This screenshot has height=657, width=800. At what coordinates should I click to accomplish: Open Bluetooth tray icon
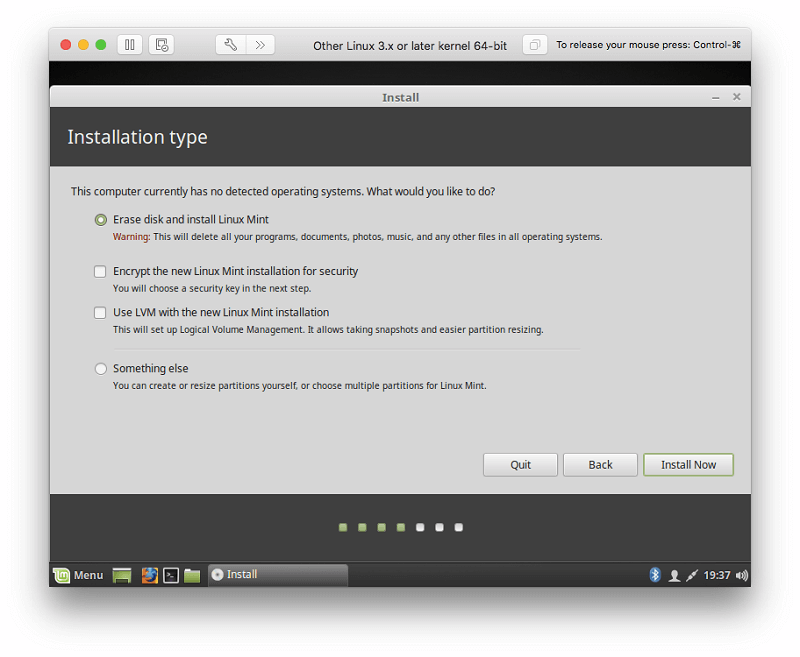pos(655,575)
